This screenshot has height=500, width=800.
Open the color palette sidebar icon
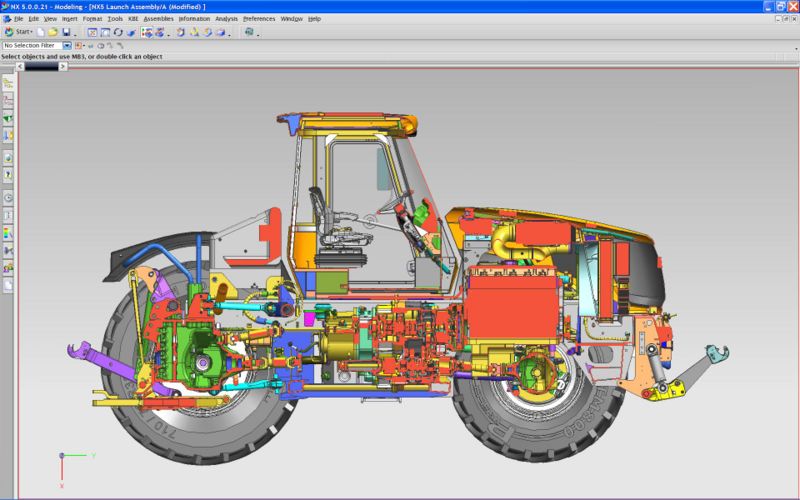tap(9, 233)
